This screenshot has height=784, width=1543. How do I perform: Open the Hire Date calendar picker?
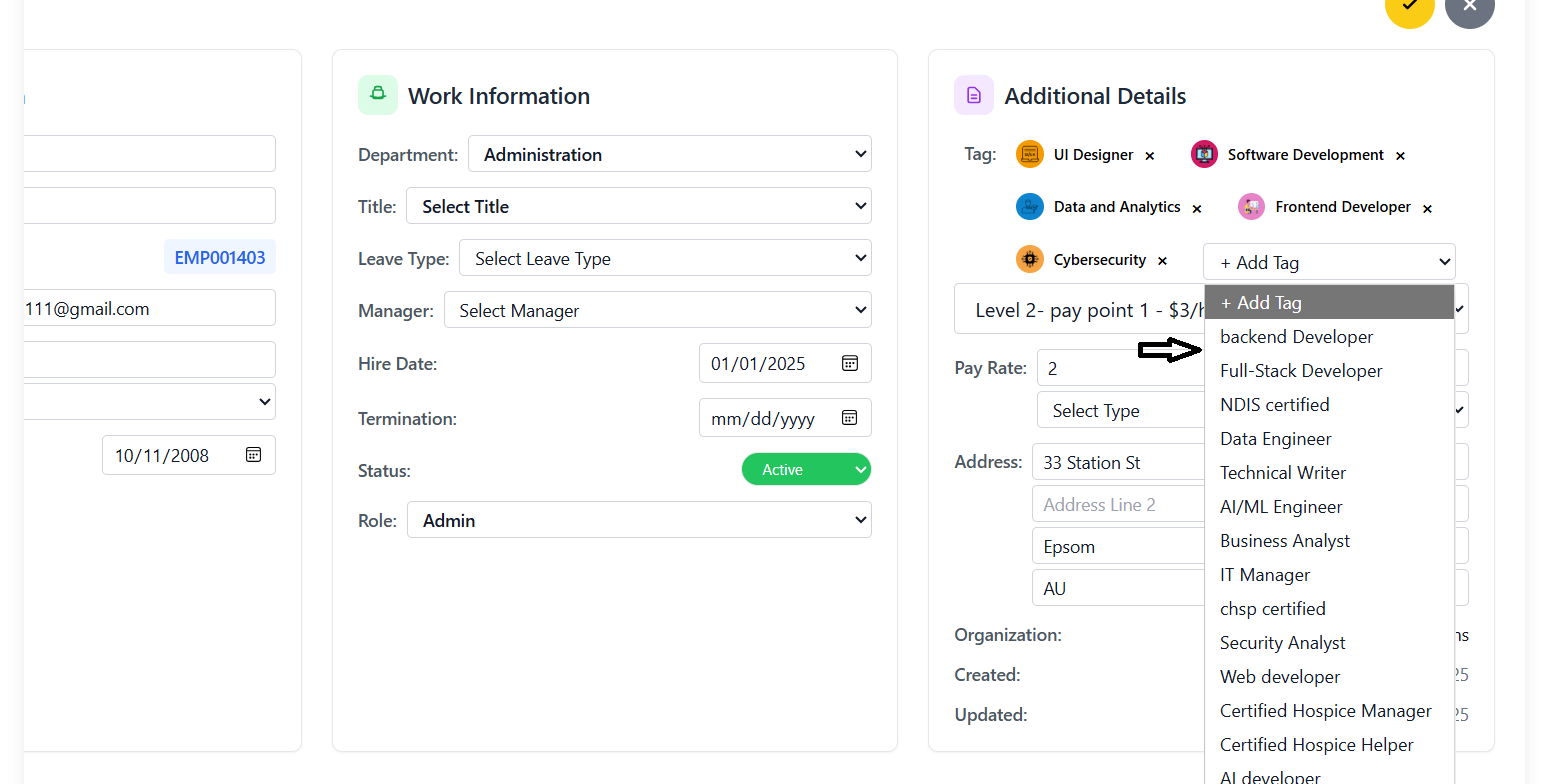(850, 364)
